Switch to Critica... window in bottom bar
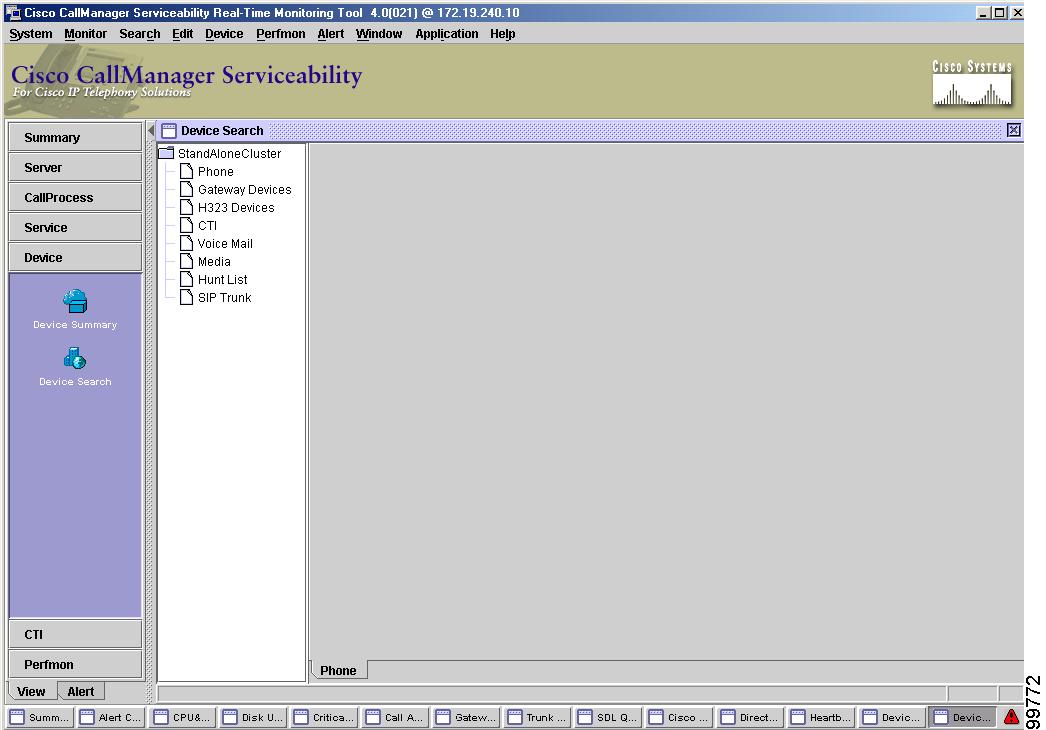Image resolution: width=1046 pixels, height=730 pixels. 325,717
